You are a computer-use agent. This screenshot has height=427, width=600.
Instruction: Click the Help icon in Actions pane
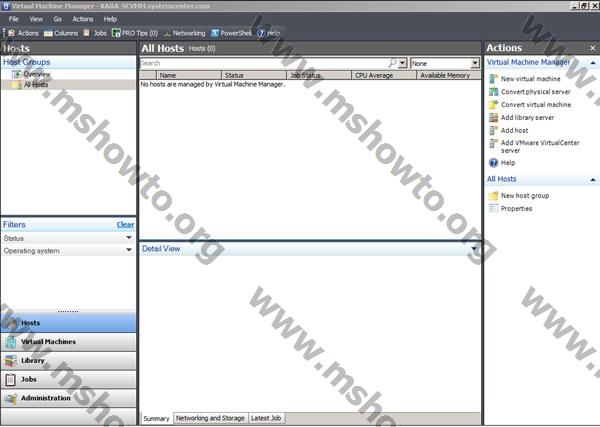[x=494, y=163]
